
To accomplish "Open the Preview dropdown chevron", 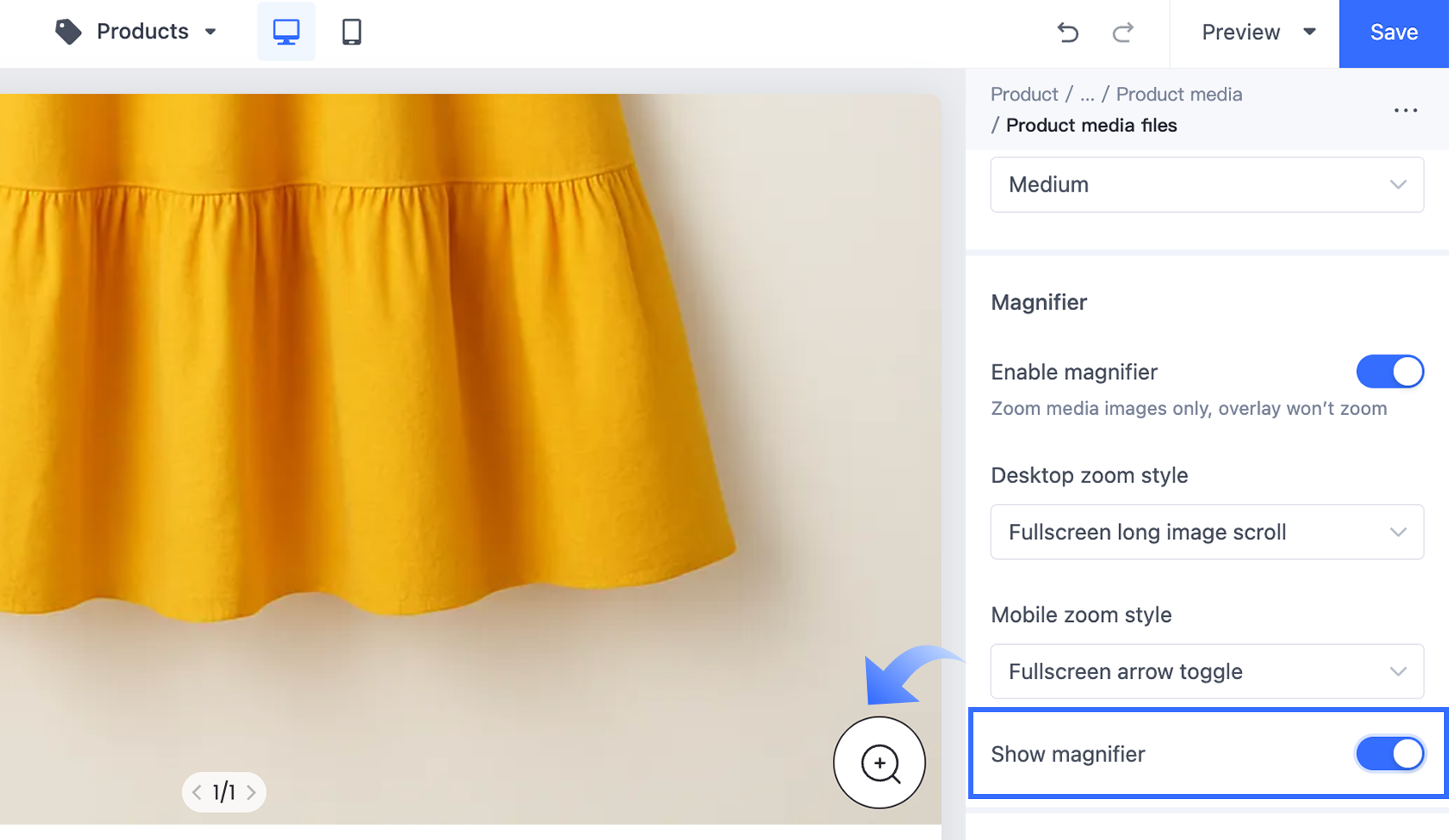I will pos(1309,32).
